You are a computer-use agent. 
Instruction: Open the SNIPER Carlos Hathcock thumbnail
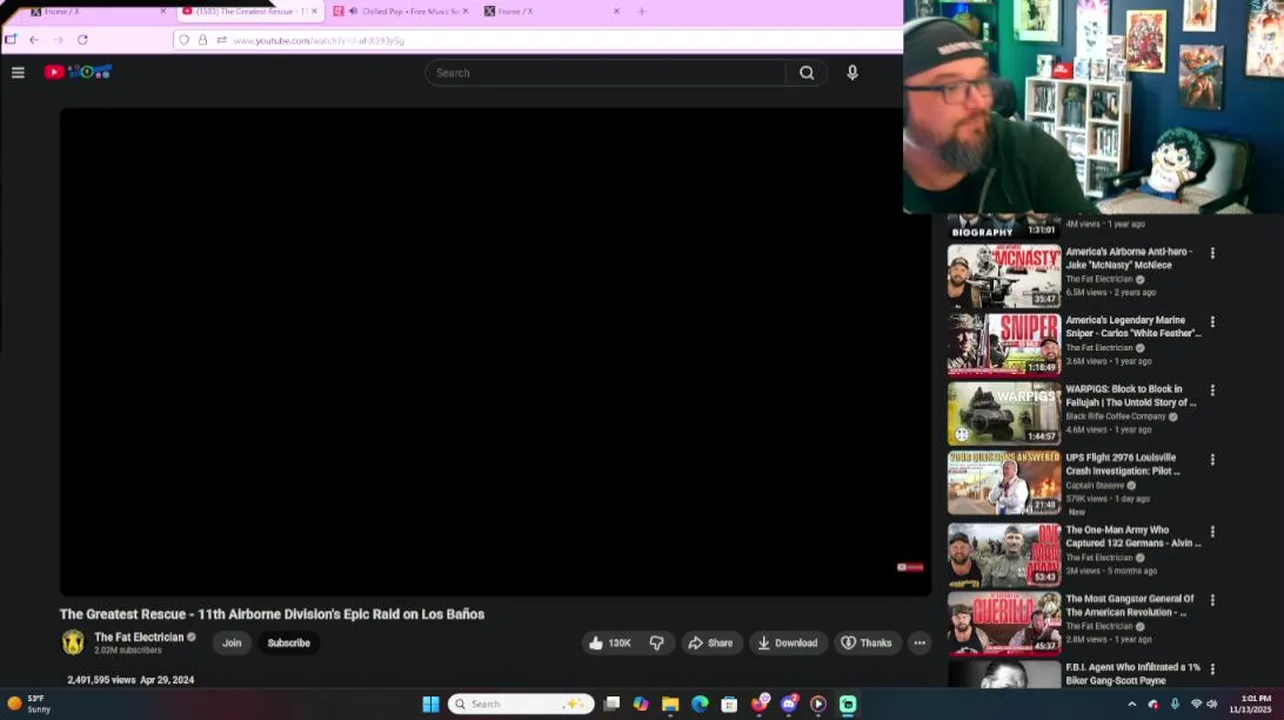coord(1004,345)
